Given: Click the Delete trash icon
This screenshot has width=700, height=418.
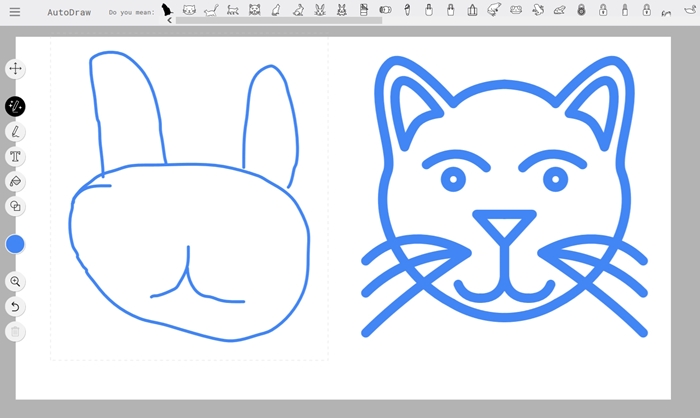Looking at the screenshot, I should coord(15,331).
